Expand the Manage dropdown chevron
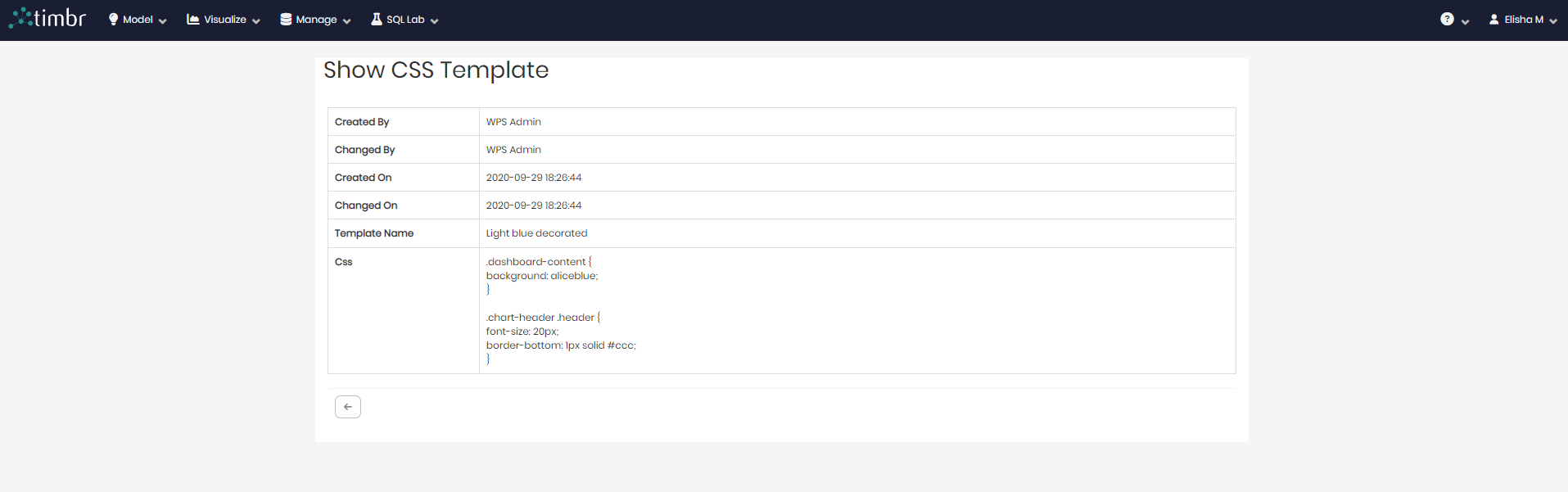1568x492 pixels. tap(347, 21)
